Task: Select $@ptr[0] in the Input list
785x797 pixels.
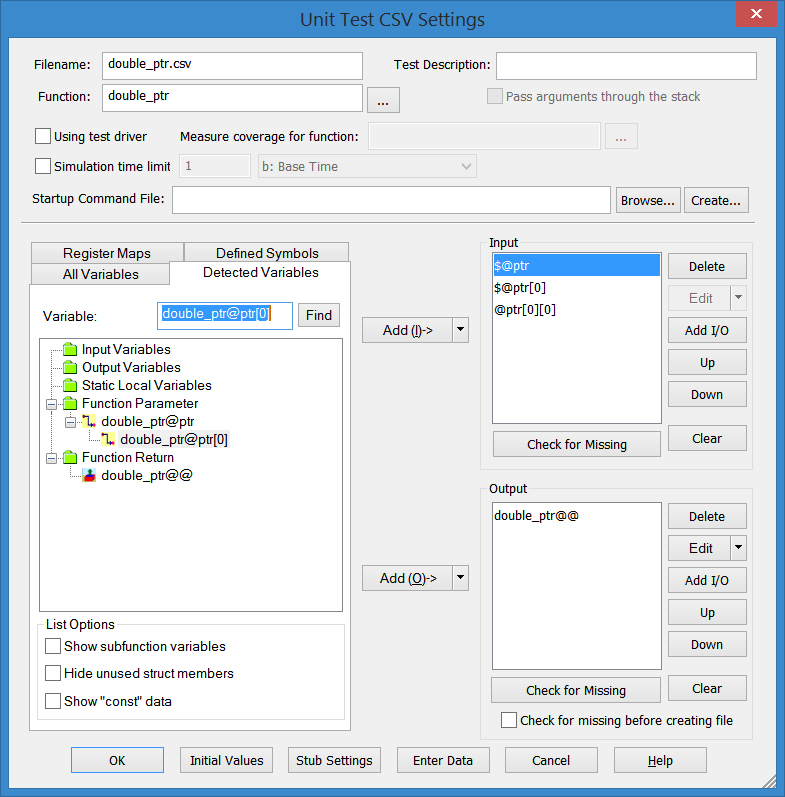Action: coord(520,288)
